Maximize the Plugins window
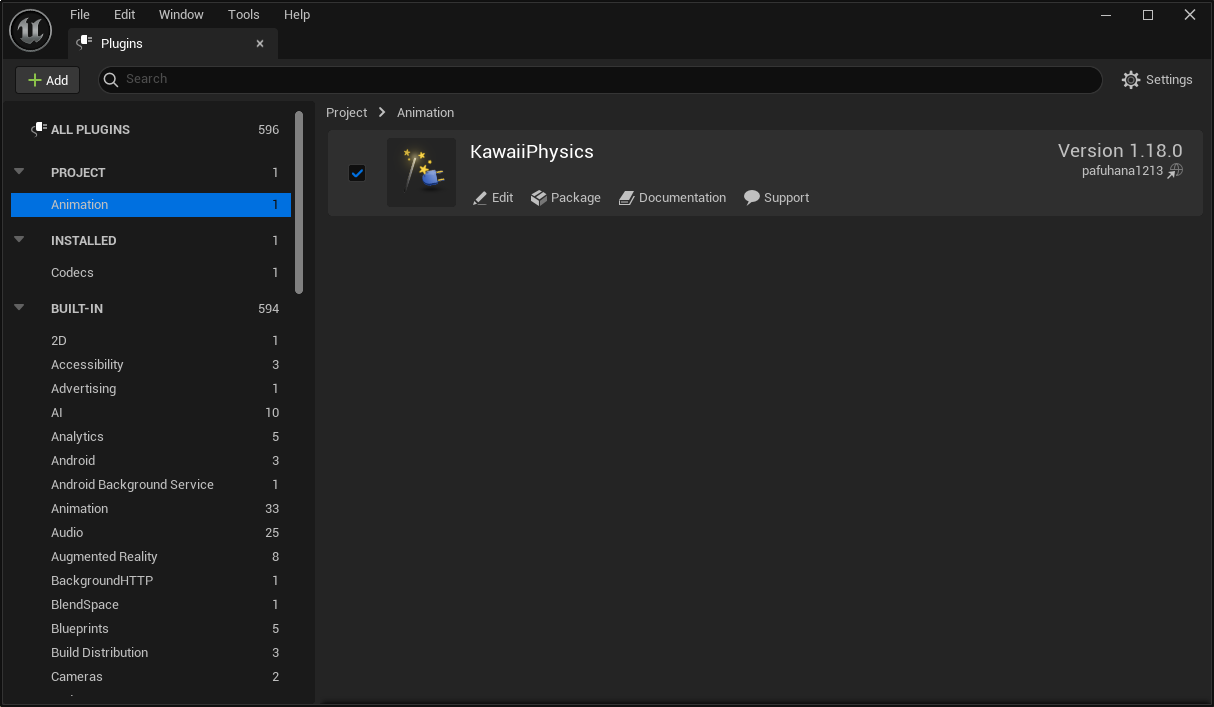Viewport: 1214px width, 707px height. click(1148, 15)
